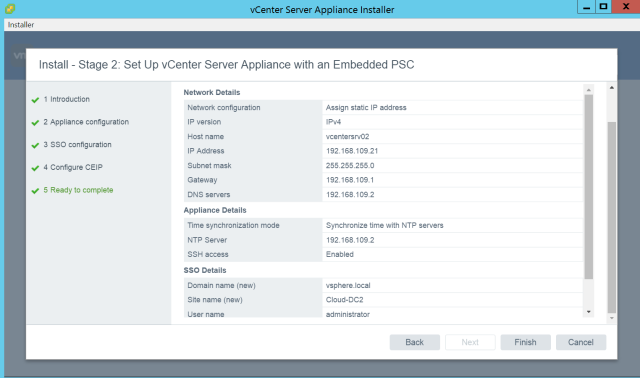Click the inner summary scrollbar thumb
The width and height of the screenshot is (640, 378).
[x=589, y=187]
